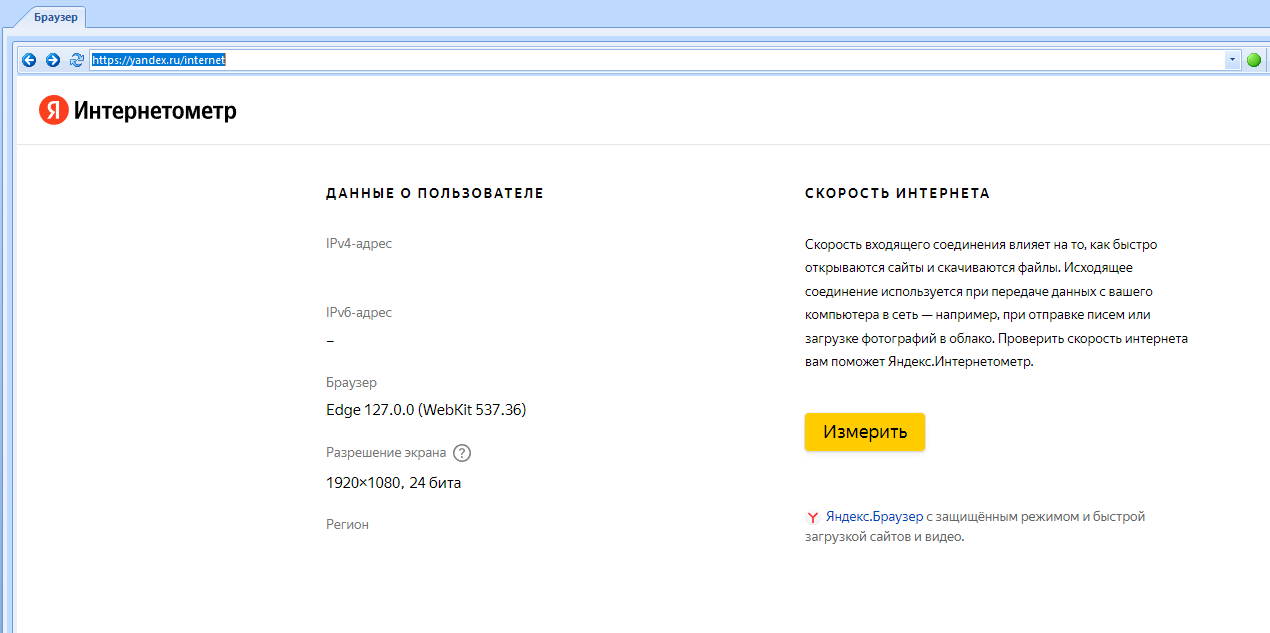
Task: Click the Разрешение экрана label
Action: [386, 453]
